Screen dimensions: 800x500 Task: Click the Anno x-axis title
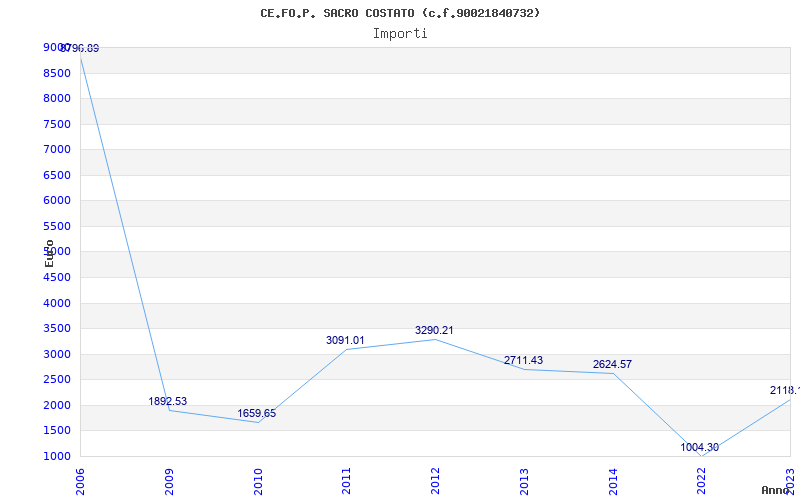776,490
